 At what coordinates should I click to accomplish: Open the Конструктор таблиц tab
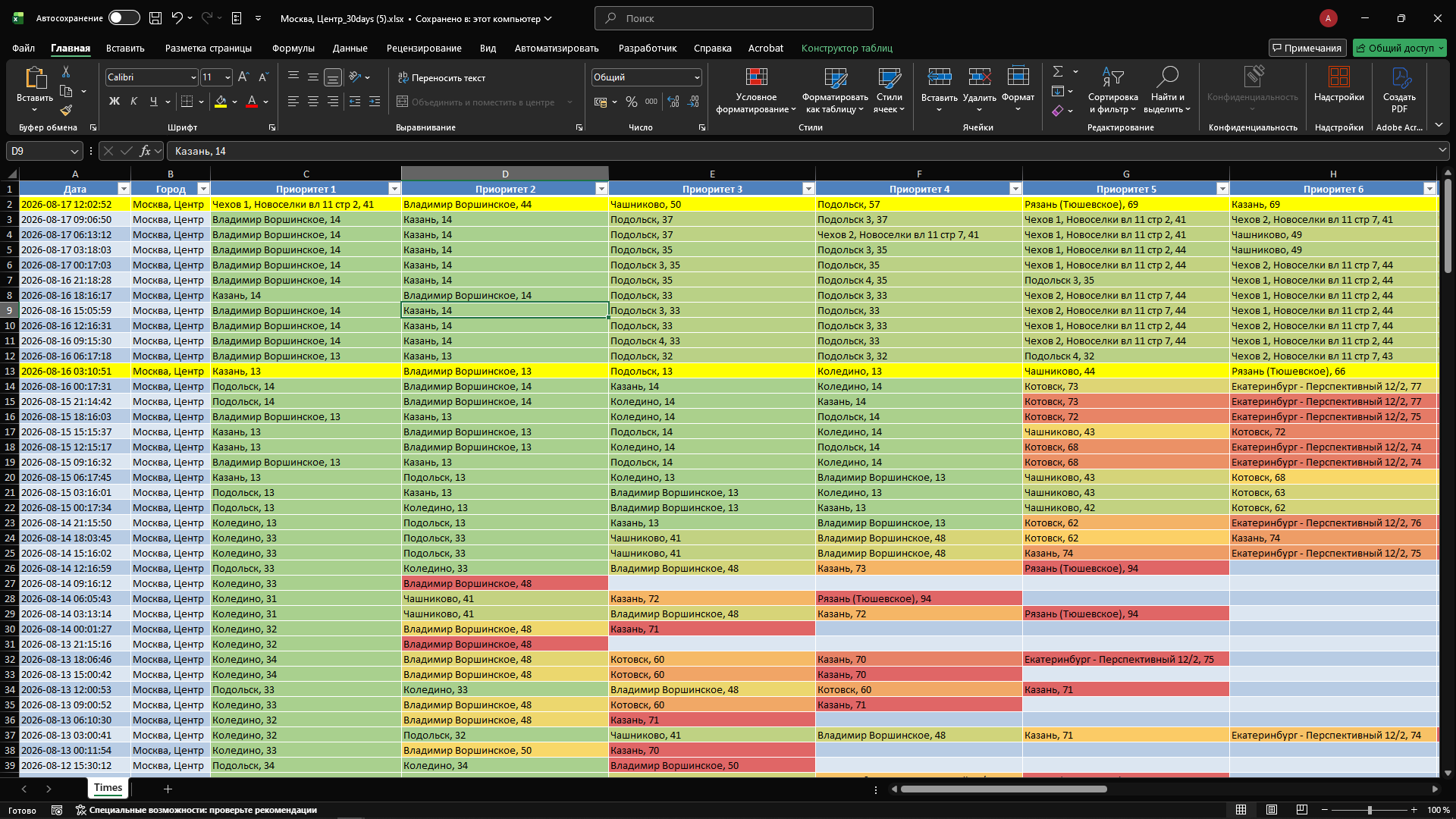click(x=847, y=48)
